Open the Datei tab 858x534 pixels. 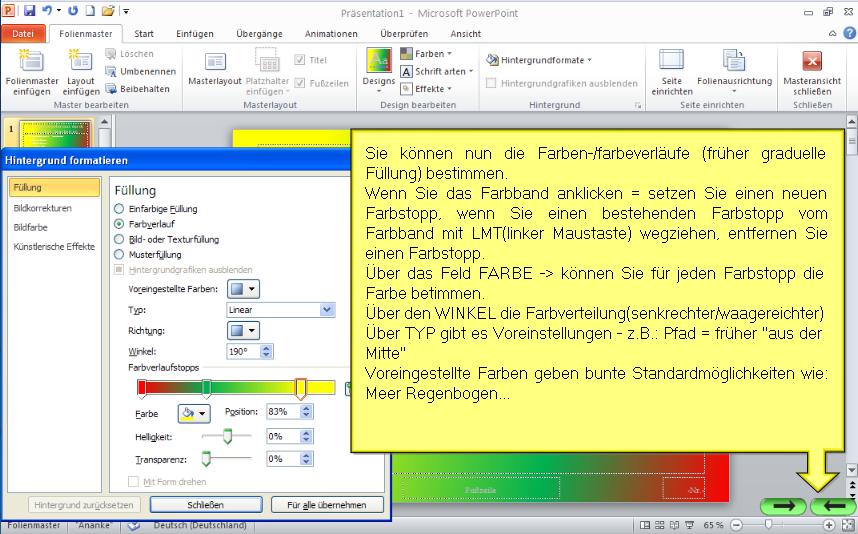22,33
